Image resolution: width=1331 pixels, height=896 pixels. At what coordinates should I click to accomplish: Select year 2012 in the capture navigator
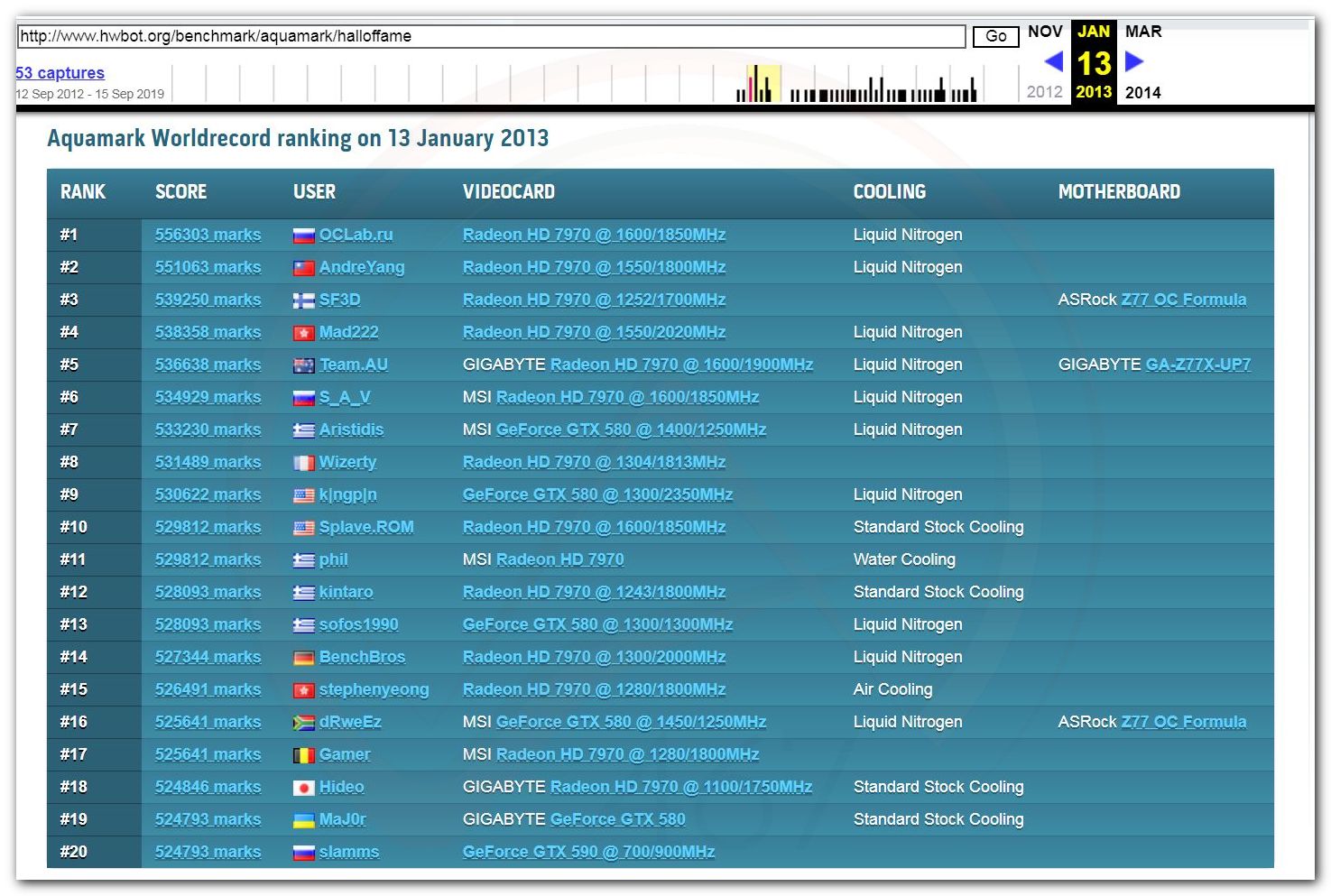(1045, 92)
